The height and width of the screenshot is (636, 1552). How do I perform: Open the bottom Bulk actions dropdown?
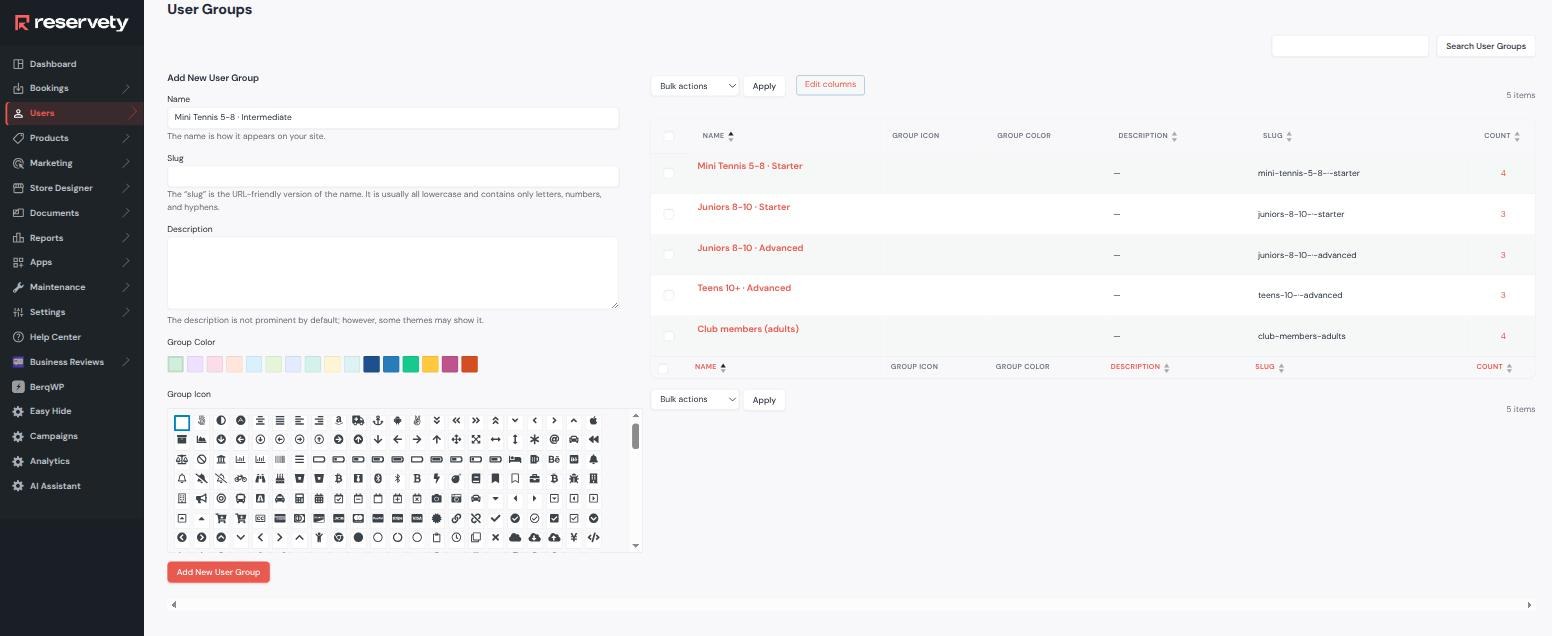click(695, 400)
